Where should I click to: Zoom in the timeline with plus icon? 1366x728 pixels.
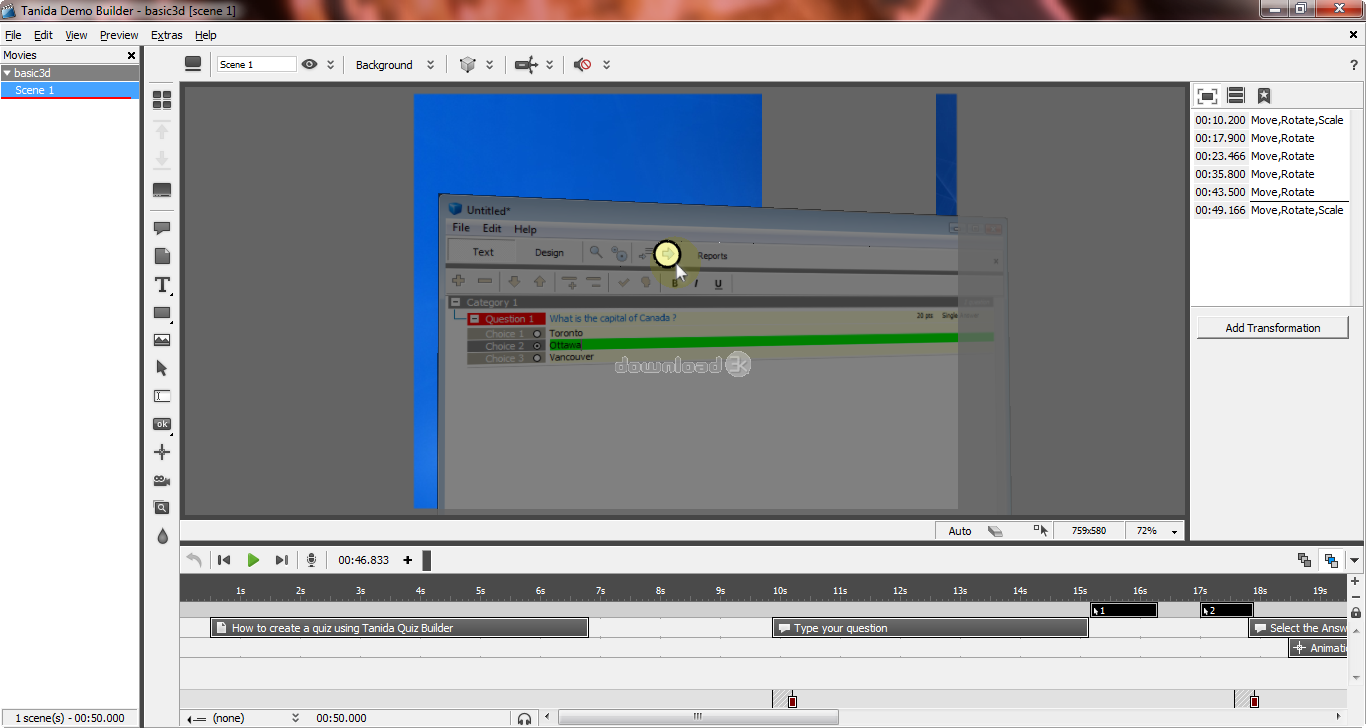1356,581
